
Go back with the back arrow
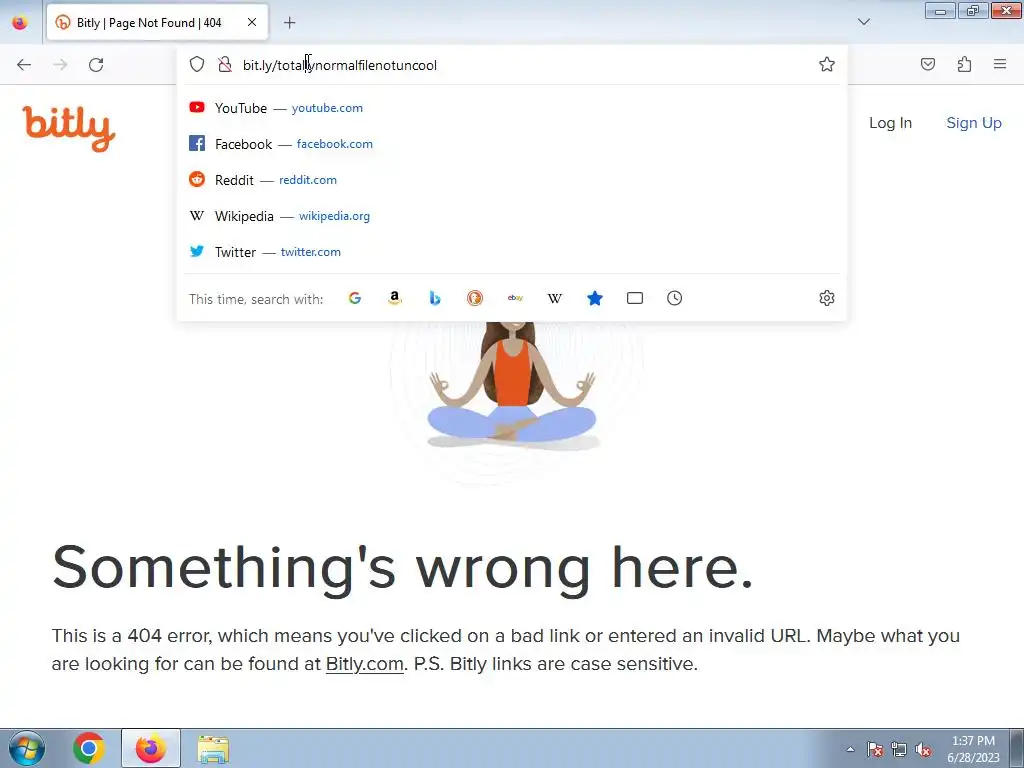(x=24, y=65)
